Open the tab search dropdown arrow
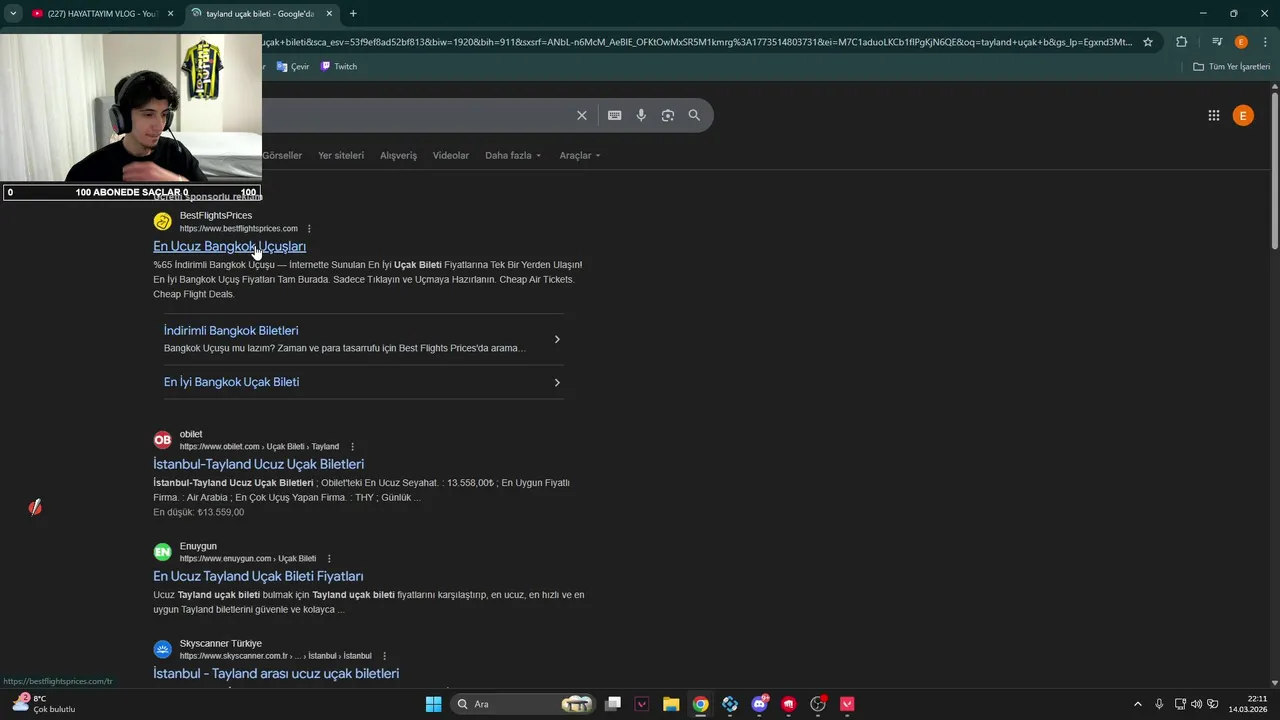 click(x=13, y=14)
